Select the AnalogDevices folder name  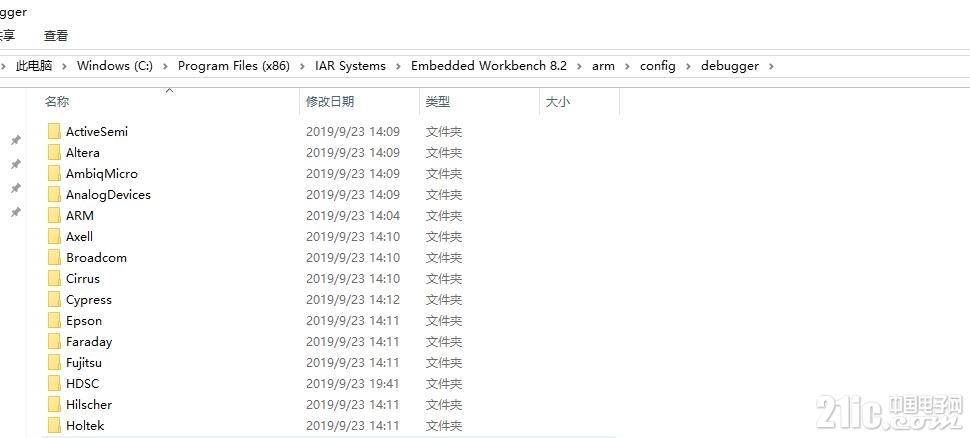[108, 194]
